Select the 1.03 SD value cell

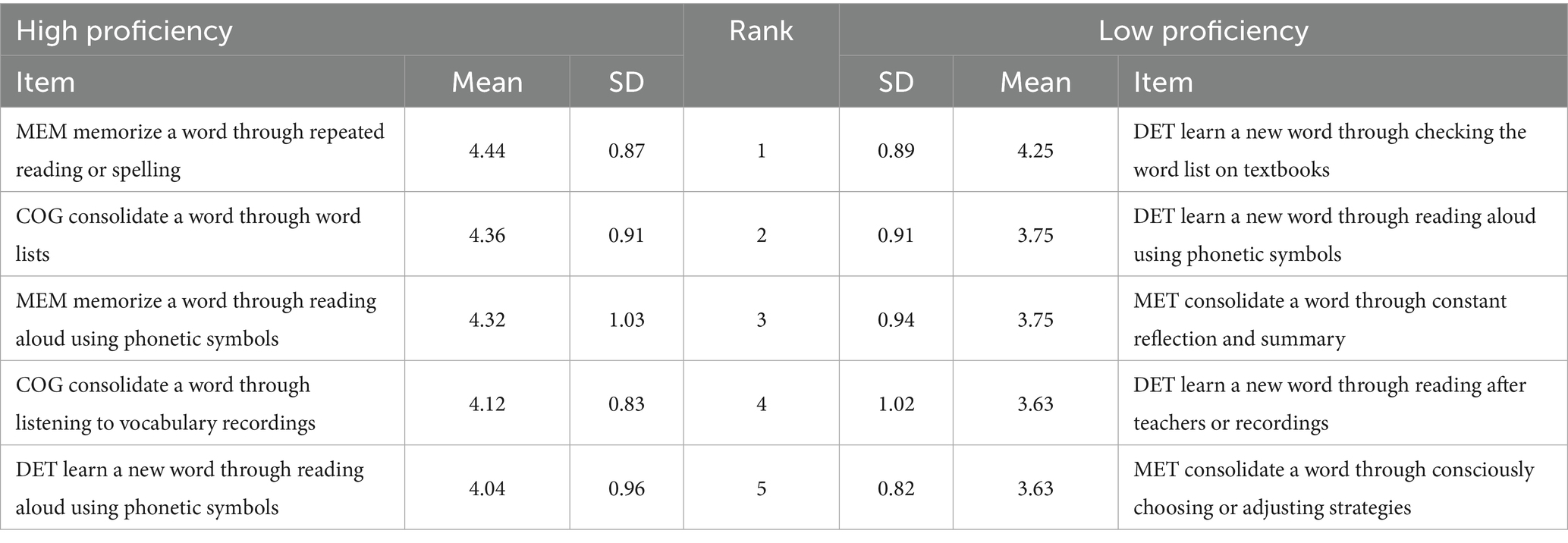coord(627,319)
